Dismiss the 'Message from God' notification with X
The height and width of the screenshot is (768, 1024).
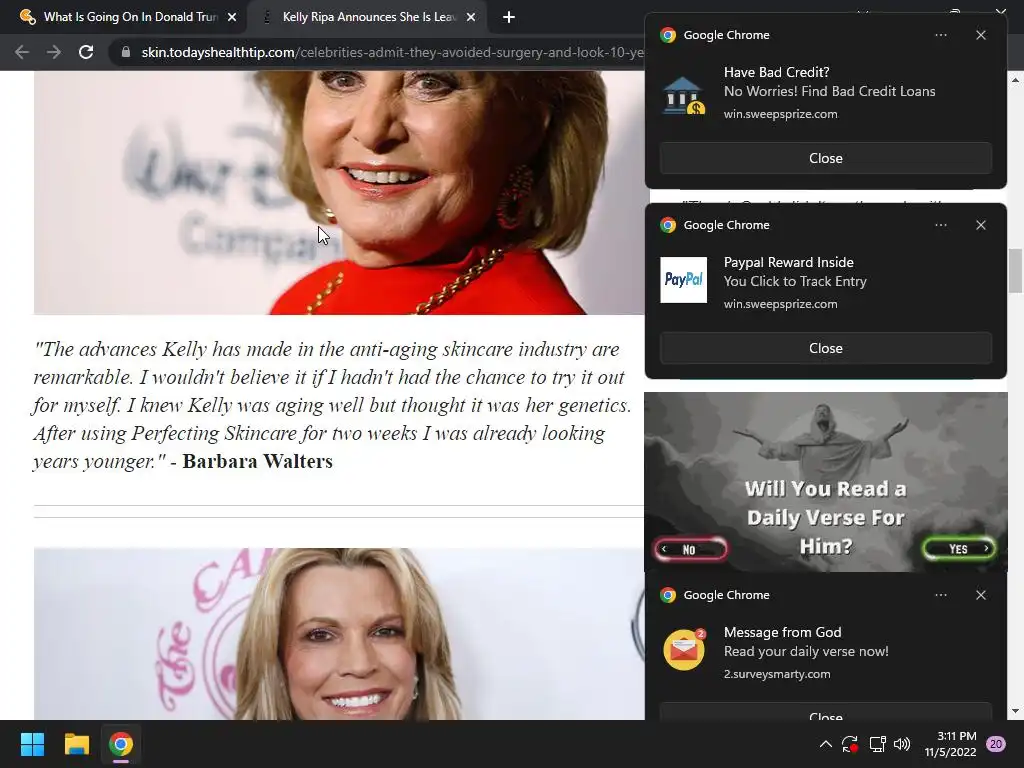[x=980, y=595]
